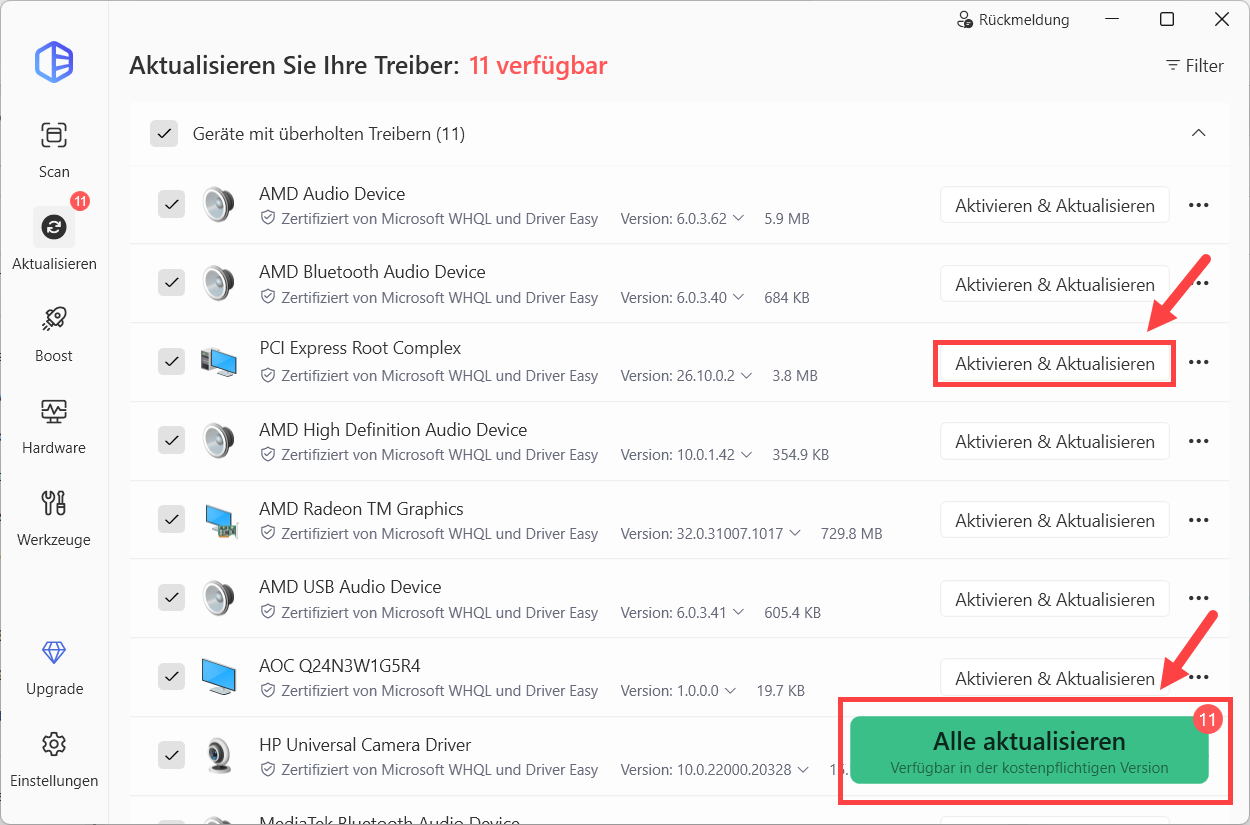Click the '11 verfügbar' header text
Image resolution: width=1250 pixels, height=825 pixels.
point(538,66)
